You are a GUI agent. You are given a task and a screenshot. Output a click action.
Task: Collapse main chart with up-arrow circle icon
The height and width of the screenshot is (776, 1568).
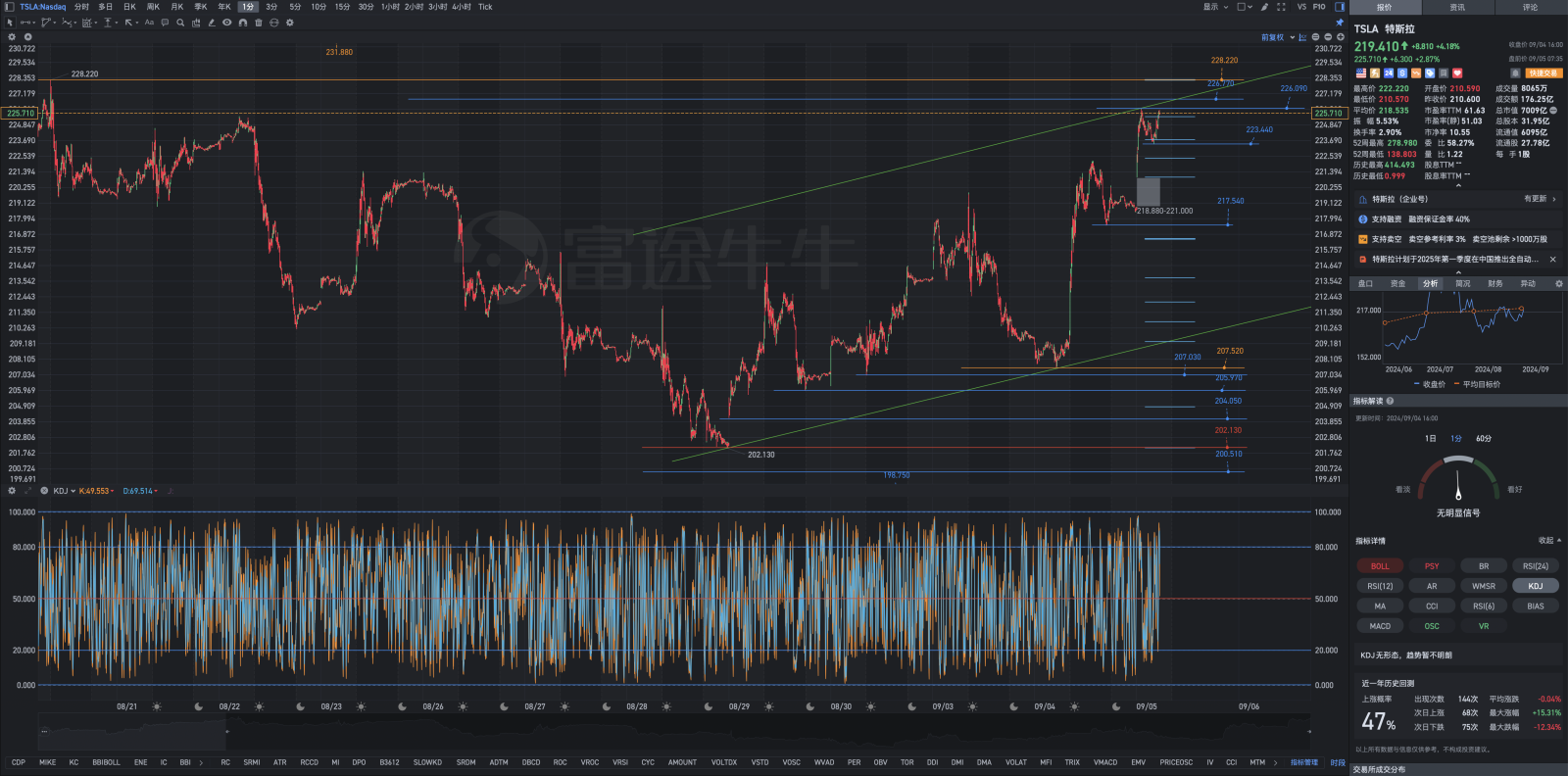[x=27, y=36]
